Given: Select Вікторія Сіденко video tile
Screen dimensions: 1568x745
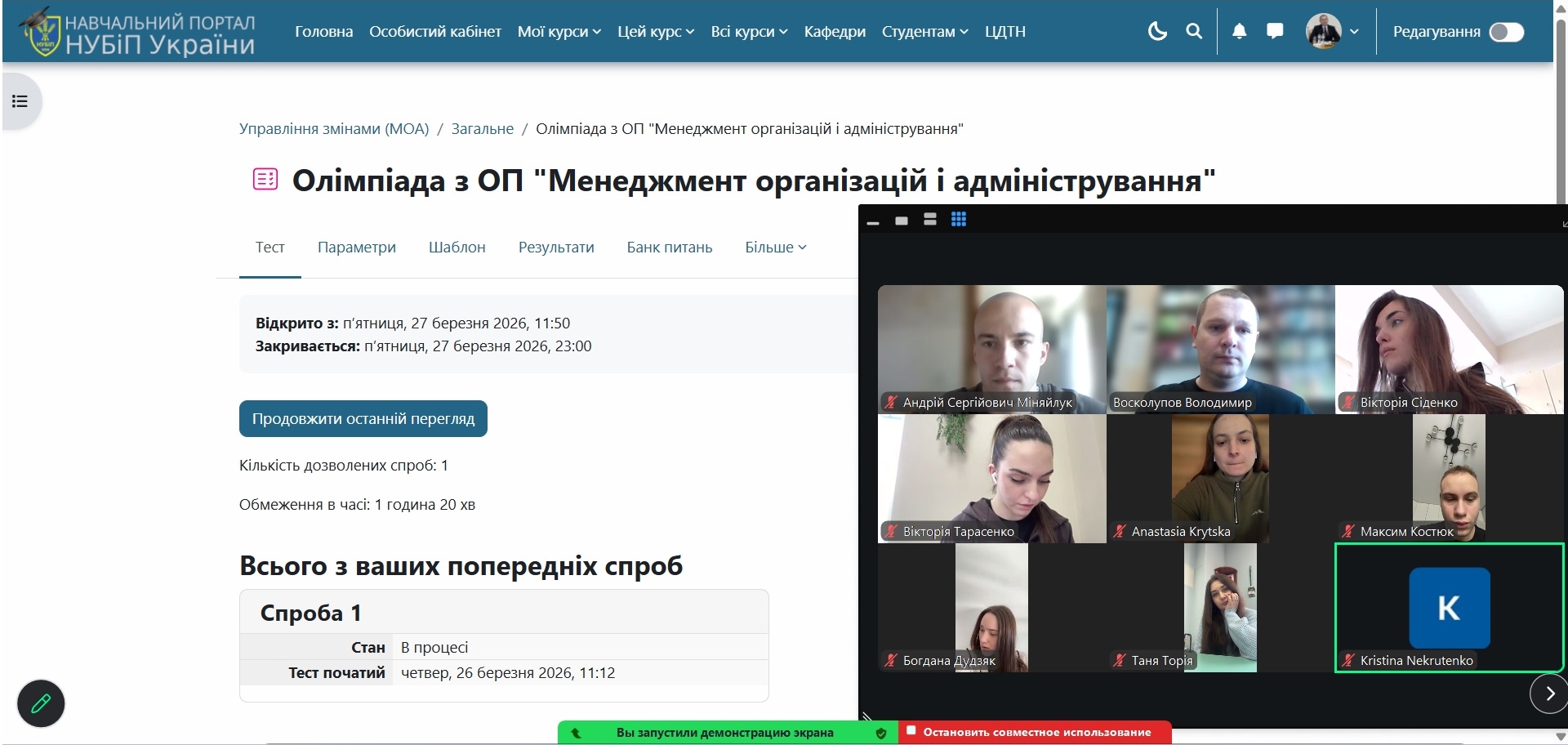Looking at the screenshot, I should (1450, 350).
